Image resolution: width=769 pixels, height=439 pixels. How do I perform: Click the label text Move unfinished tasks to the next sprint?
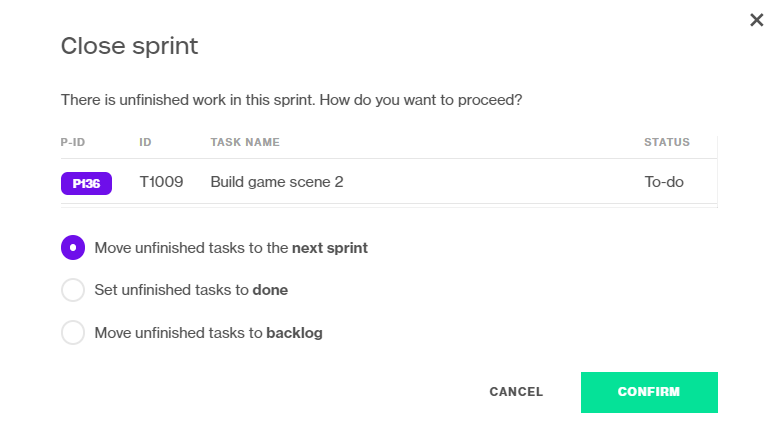pyautogui.click(x=231, y=248)
